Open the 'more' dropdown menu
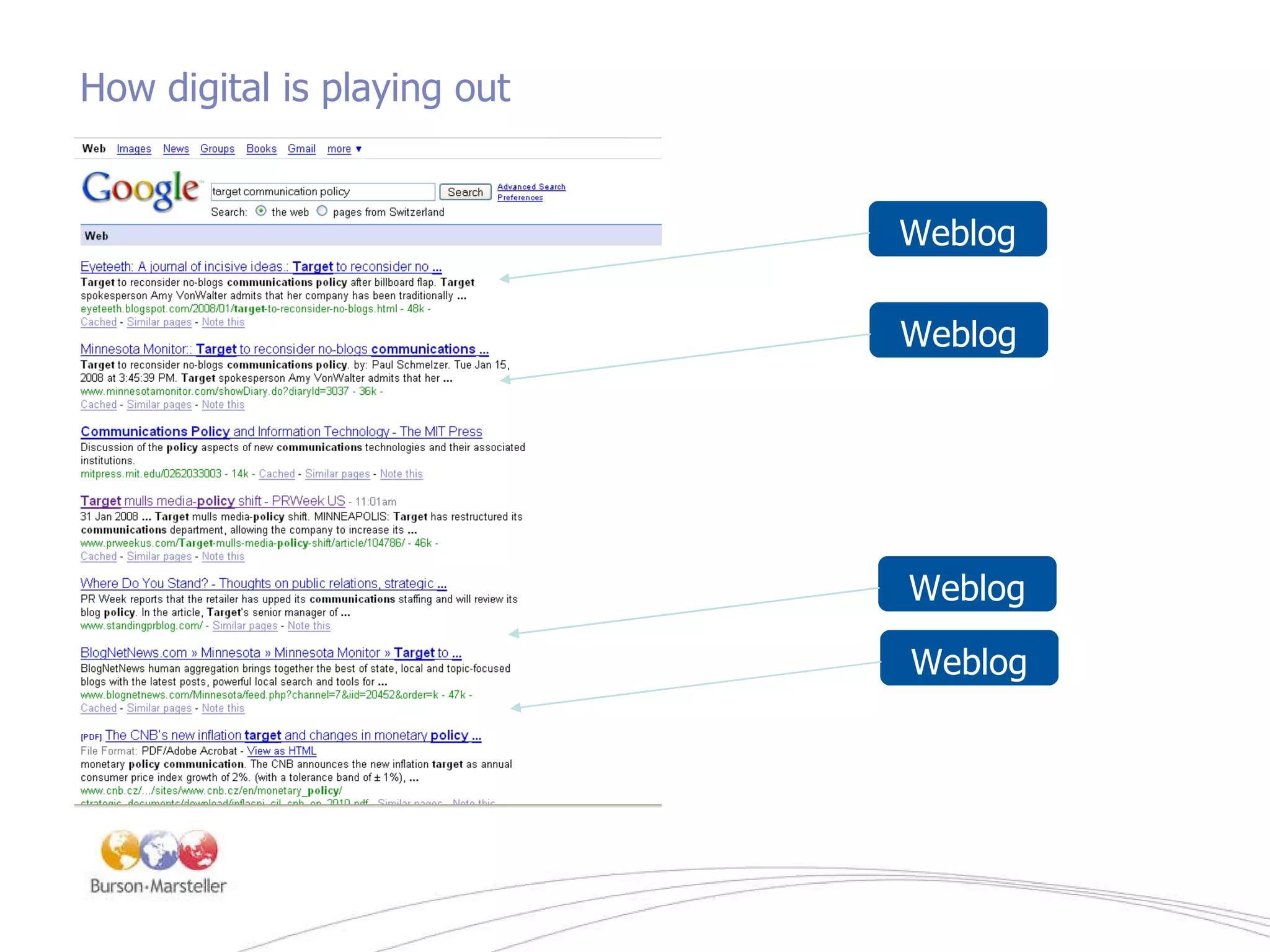Screen dimensions: 1270x952 pyautogui.click(x=344, y=149)
